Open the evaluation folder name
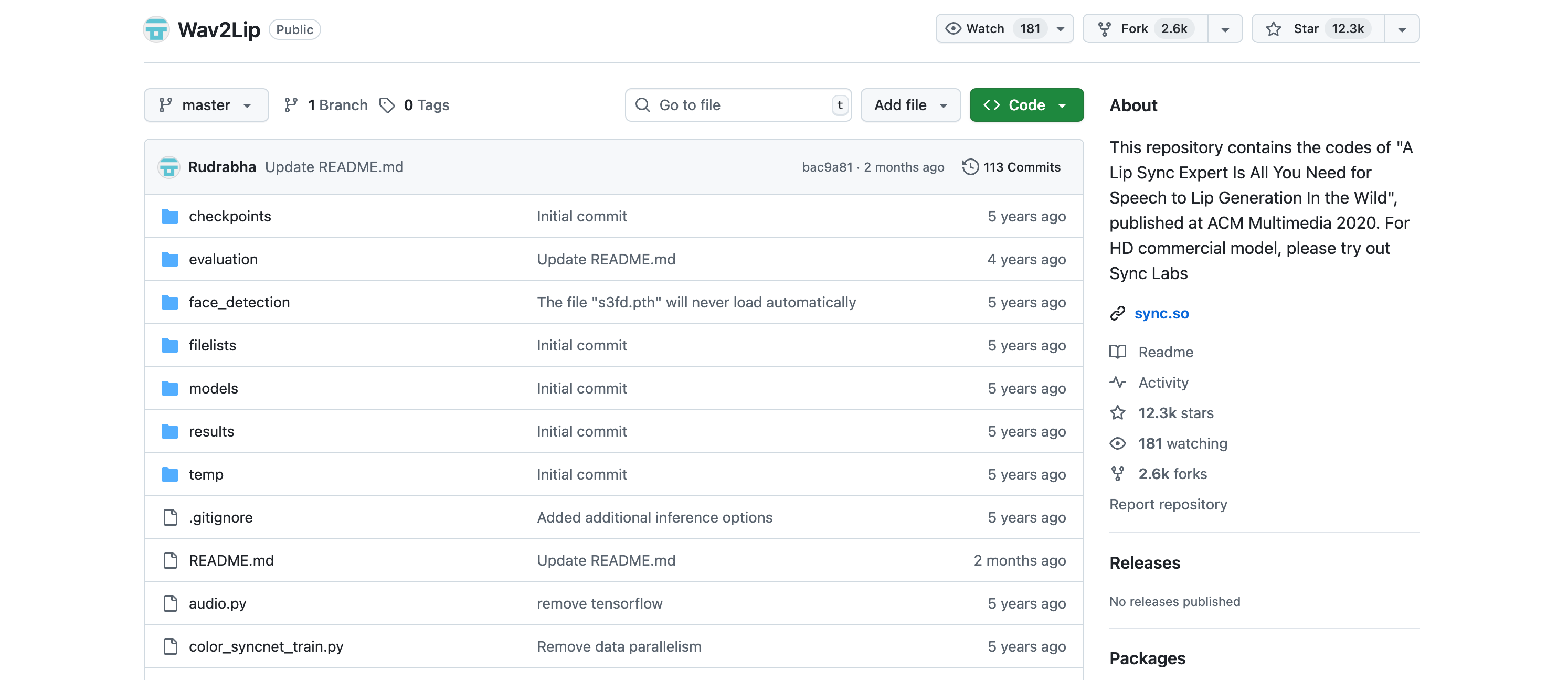 click(x=223, y=259)
